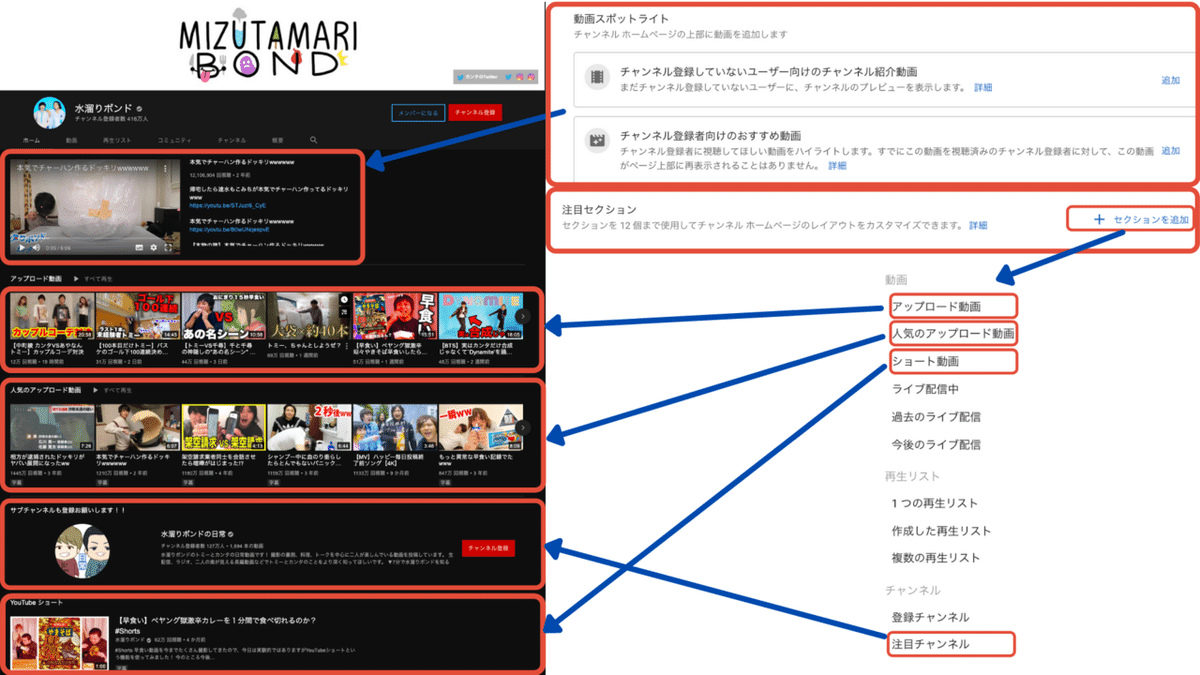1200x675 pixels.
Task: Open the 早食い ペヤング獄激辛 video thumbnail
Action: pos(396,317)
